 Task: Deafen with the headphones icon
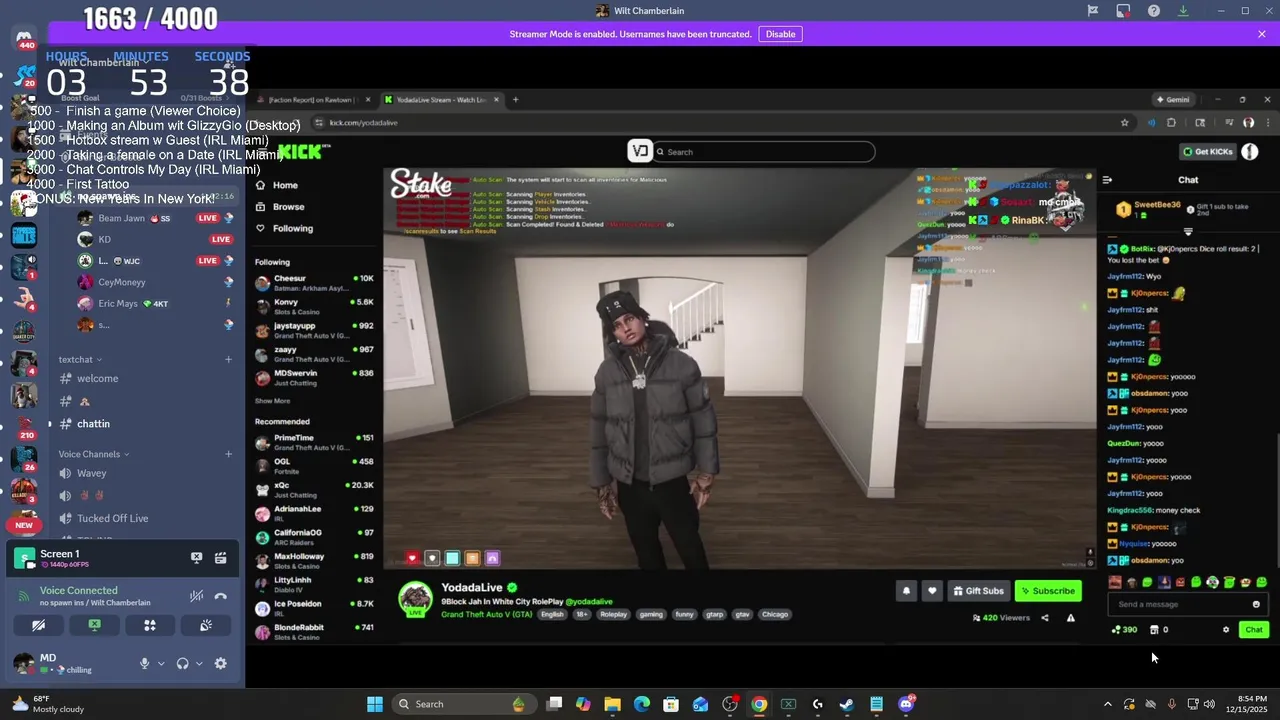[182, 663]
